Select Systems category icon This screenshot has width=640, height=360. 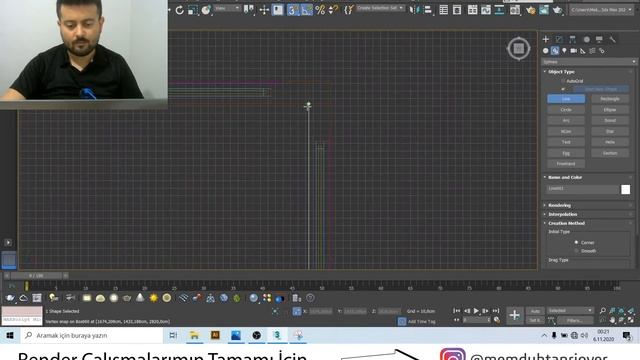[602, 51]
